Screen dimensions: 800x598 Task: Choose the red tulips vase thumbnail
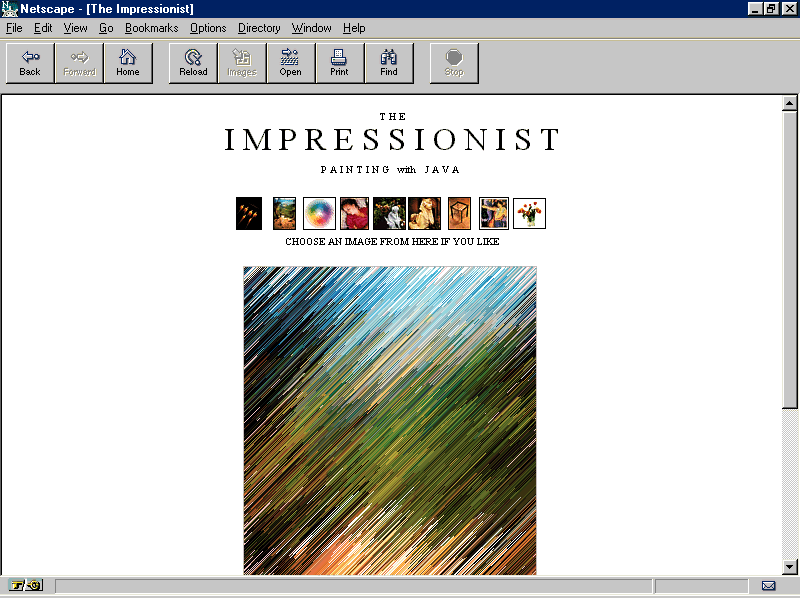pyautogui.click(x=529, y=213)
